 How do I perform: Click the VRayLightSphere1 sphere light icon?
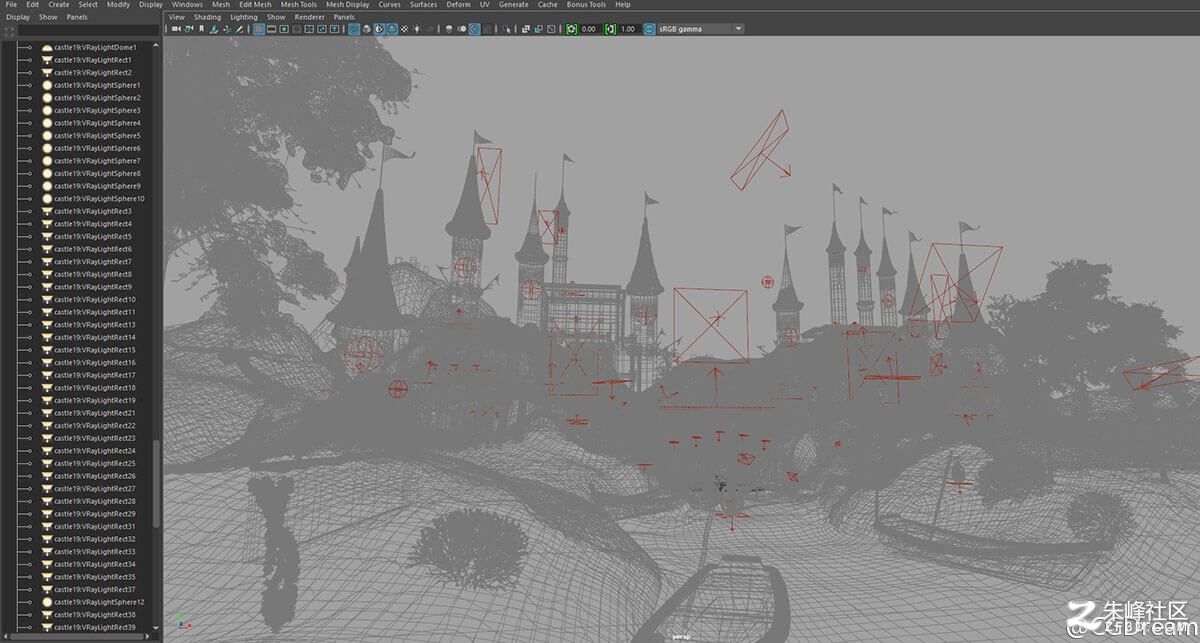[x=47, y=85]
